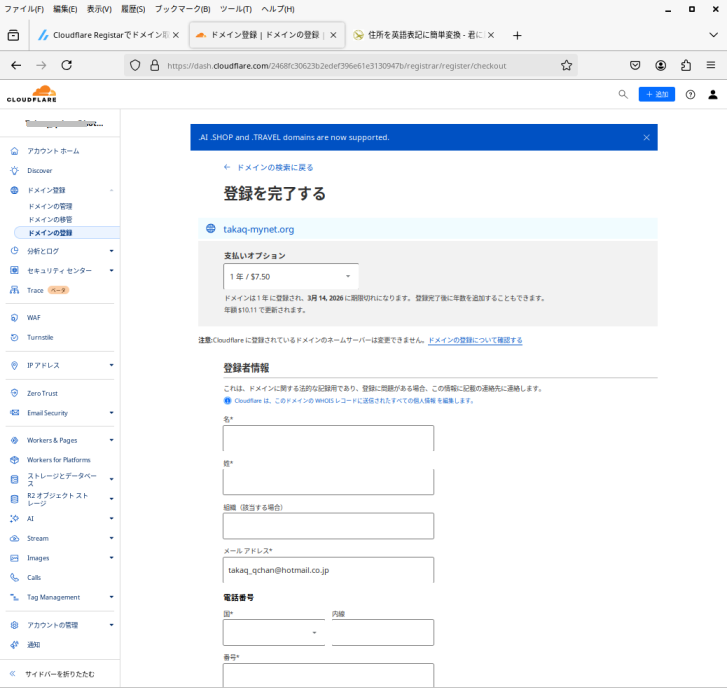Screen dimensions: 727x688
Task: Open ツール(T) menu
Action: [x=236, y=9]
